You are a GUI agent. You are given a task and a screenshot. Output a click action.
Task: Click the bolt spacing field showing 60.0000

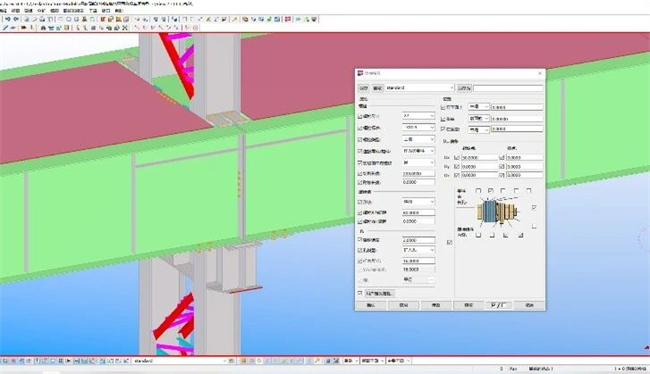(x=418, y=213)
